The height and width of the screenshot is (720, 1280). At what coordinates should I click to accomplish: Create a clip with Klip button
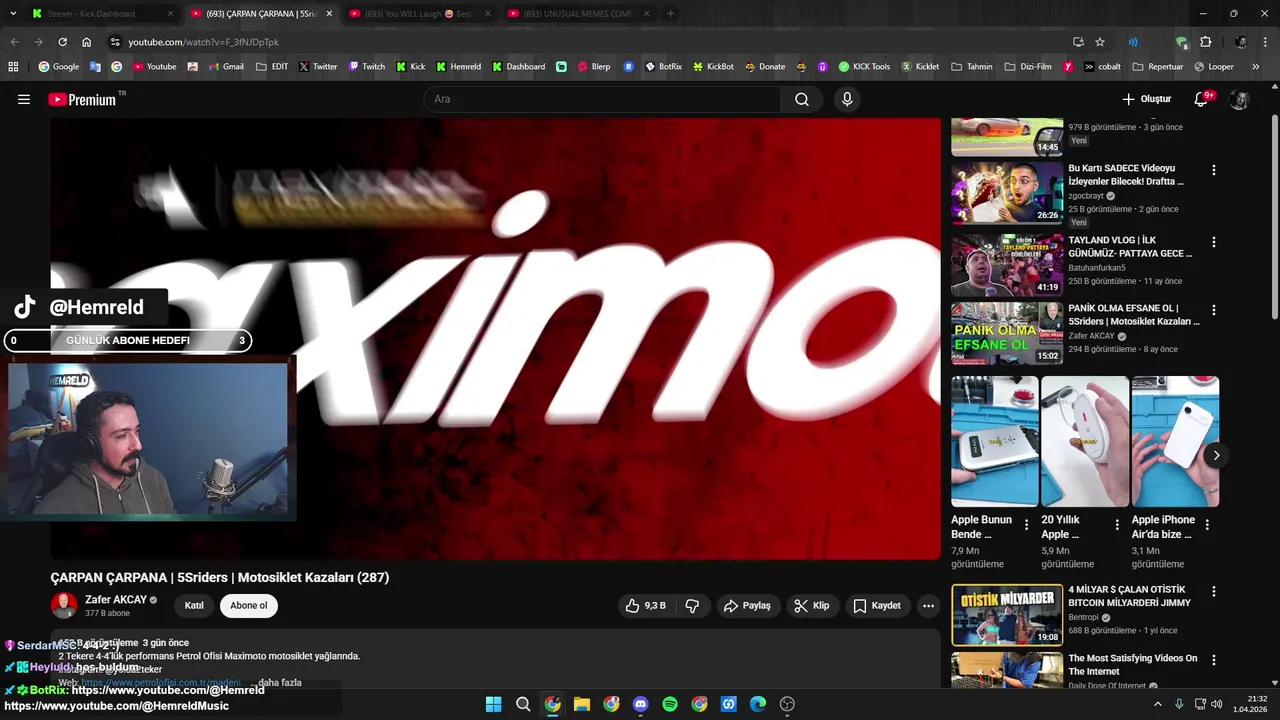pyautogui.click(x=811, y=605)
